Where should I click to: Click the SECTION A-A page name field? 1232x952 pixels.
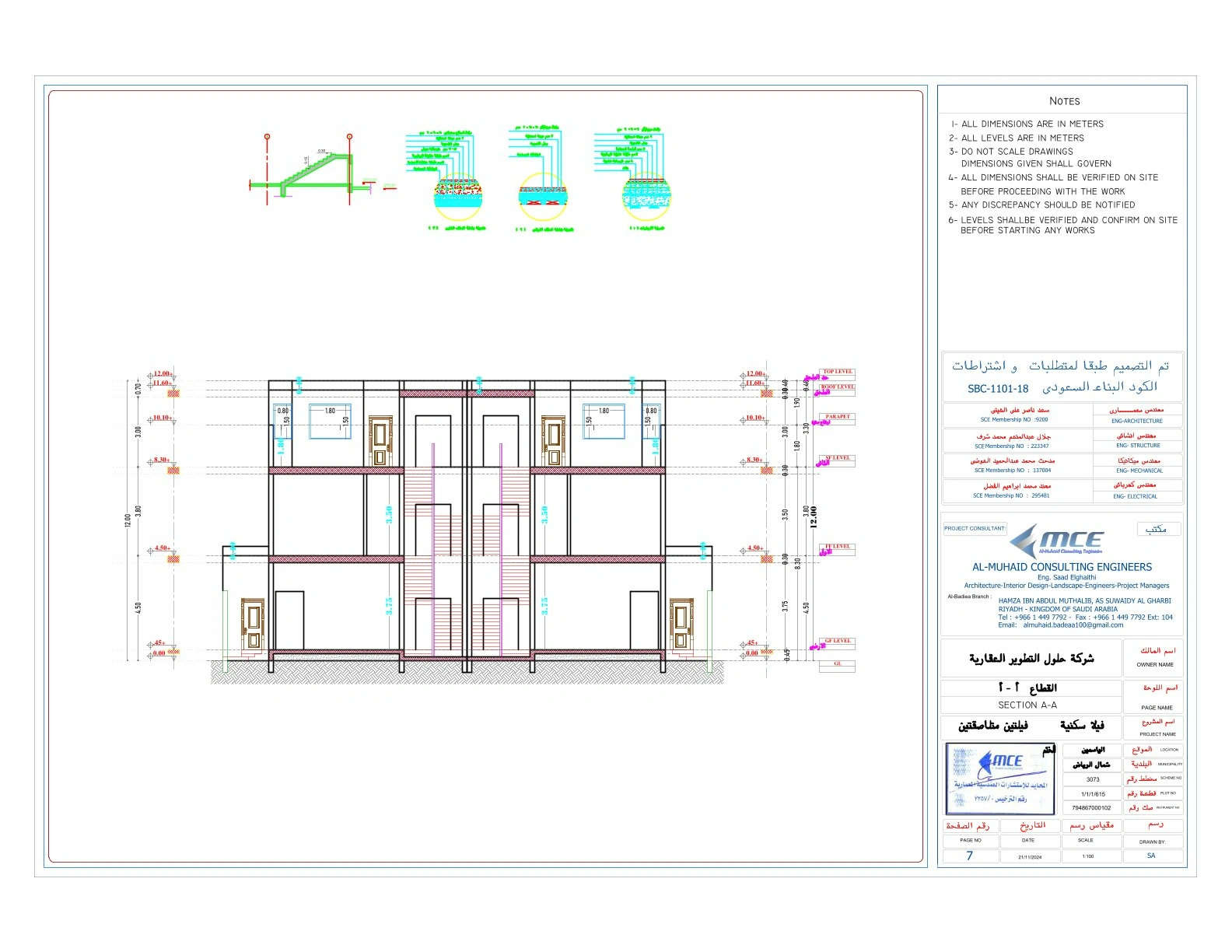pyautogui.click(x=1028, y=705)
